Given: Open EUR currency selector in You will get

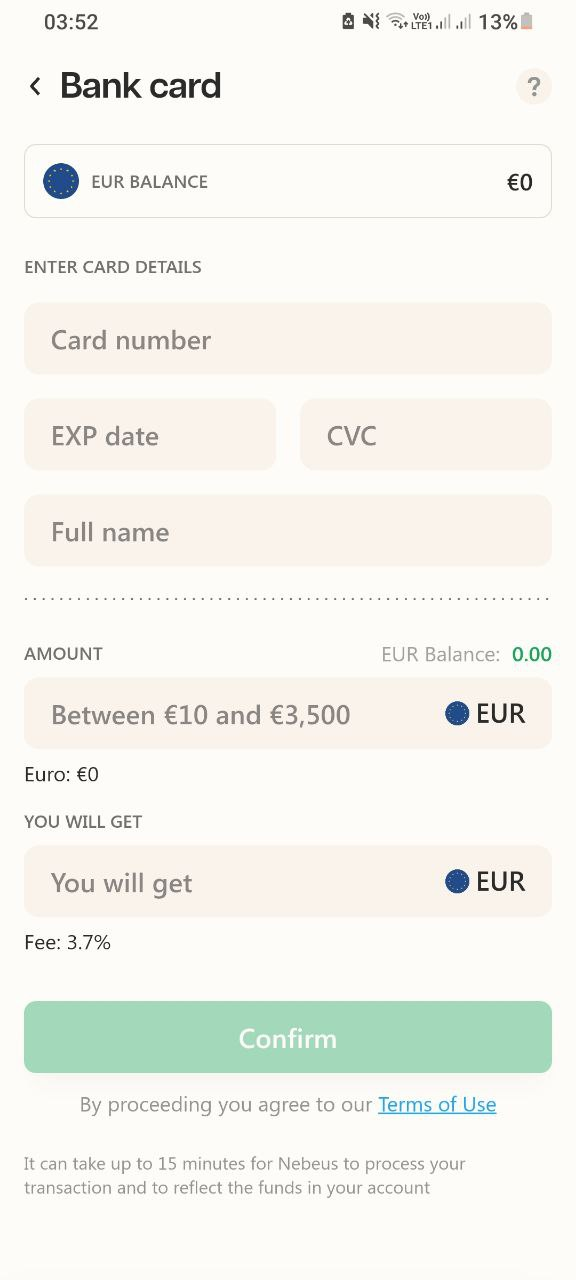Looking at the screenshot, I should tap(485, 881).
